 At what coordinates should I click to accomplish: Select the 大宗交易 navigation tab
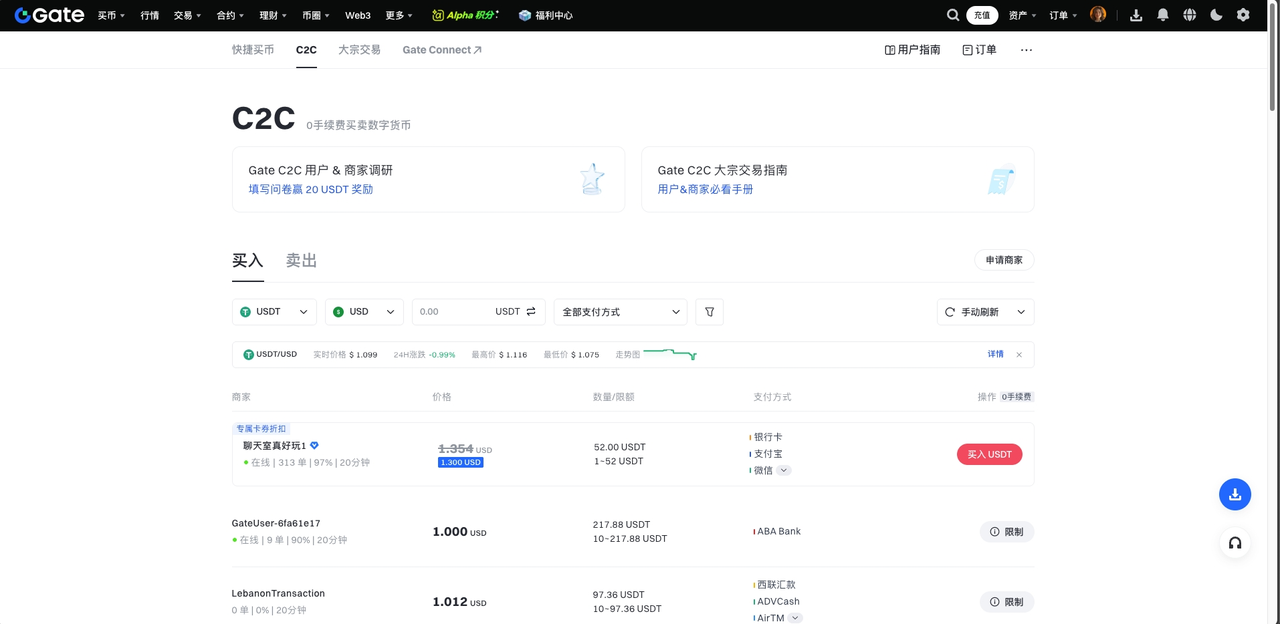[359, 50]
